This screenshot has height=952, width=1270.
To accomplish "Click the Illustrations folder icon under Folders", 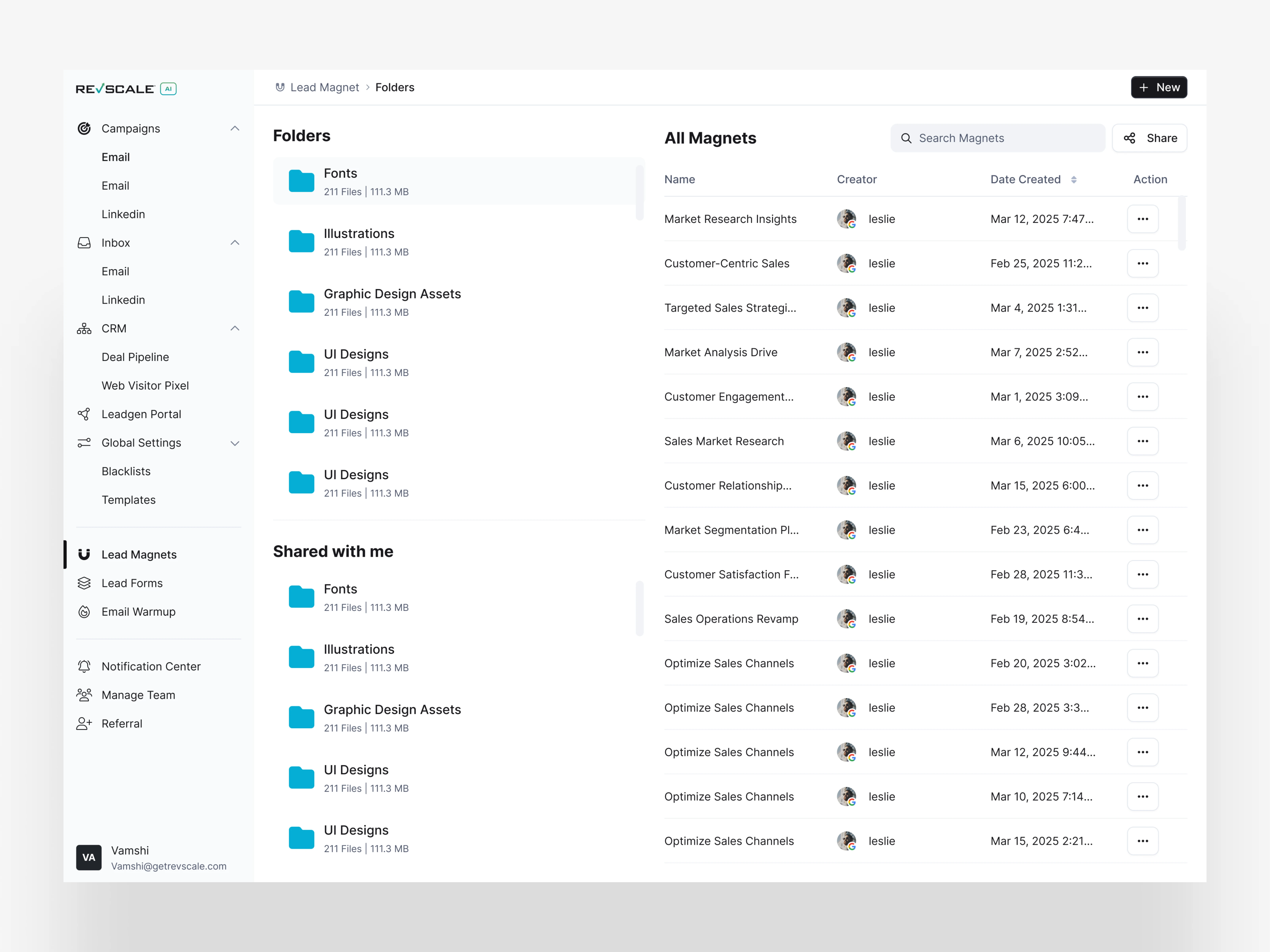I will tap(301, 241).
